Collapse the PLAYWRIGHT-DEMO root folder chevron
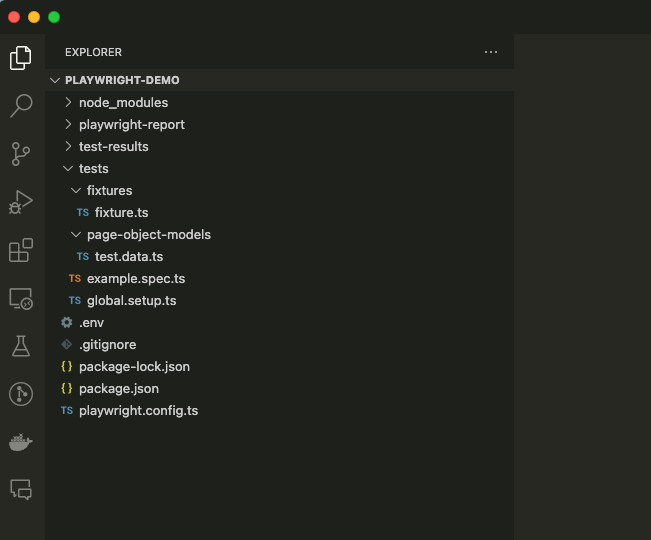Viewport: 651px width, 540px height. coord(55,80)
